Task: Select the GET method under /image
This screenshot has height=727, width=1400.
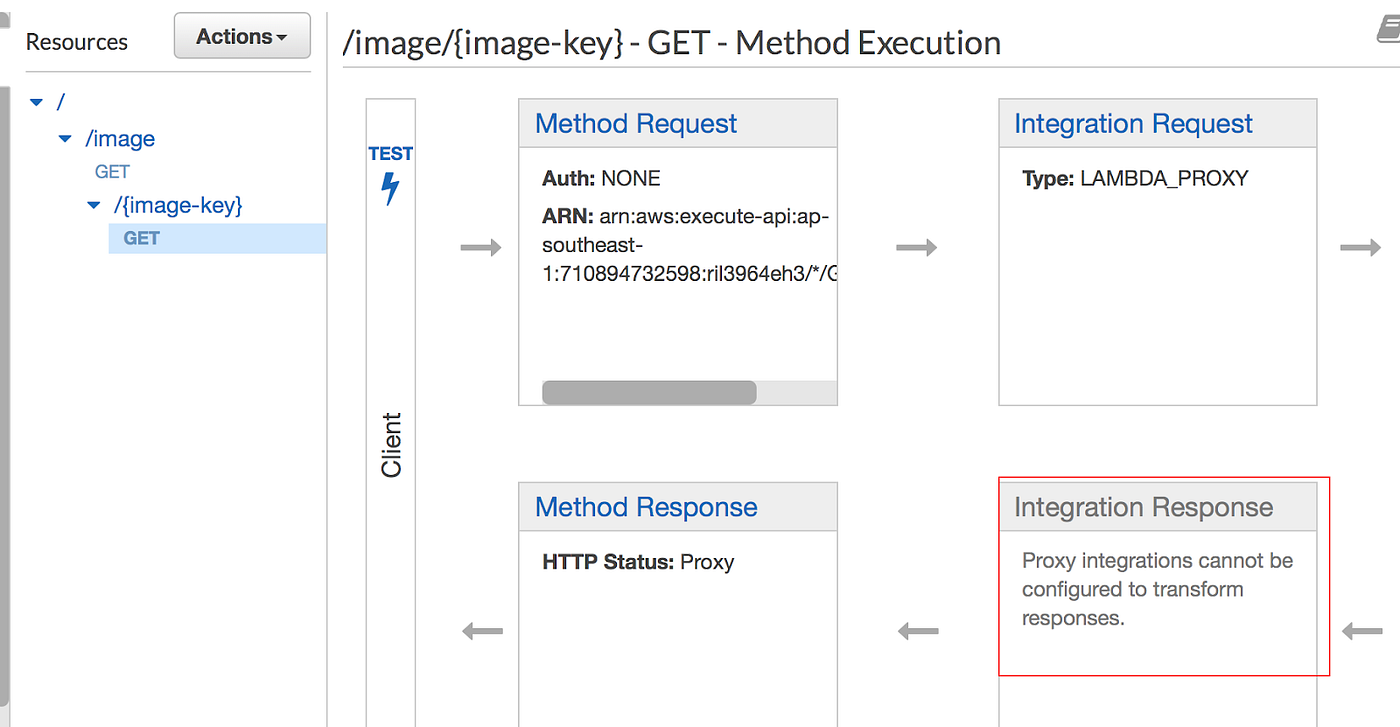Action: pos(111,171)
